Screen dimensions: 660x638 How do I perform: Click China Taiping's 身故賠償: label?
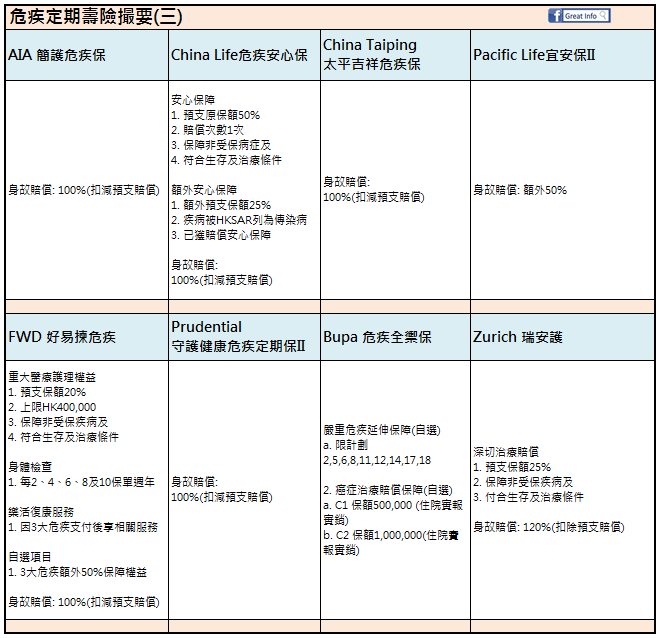347,182
